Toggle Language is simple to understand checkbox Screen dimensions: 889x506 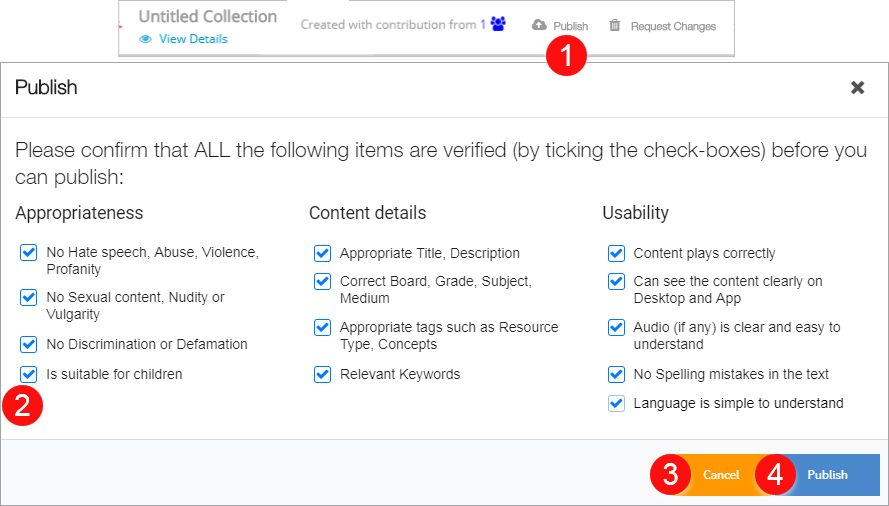coord(616,404)
